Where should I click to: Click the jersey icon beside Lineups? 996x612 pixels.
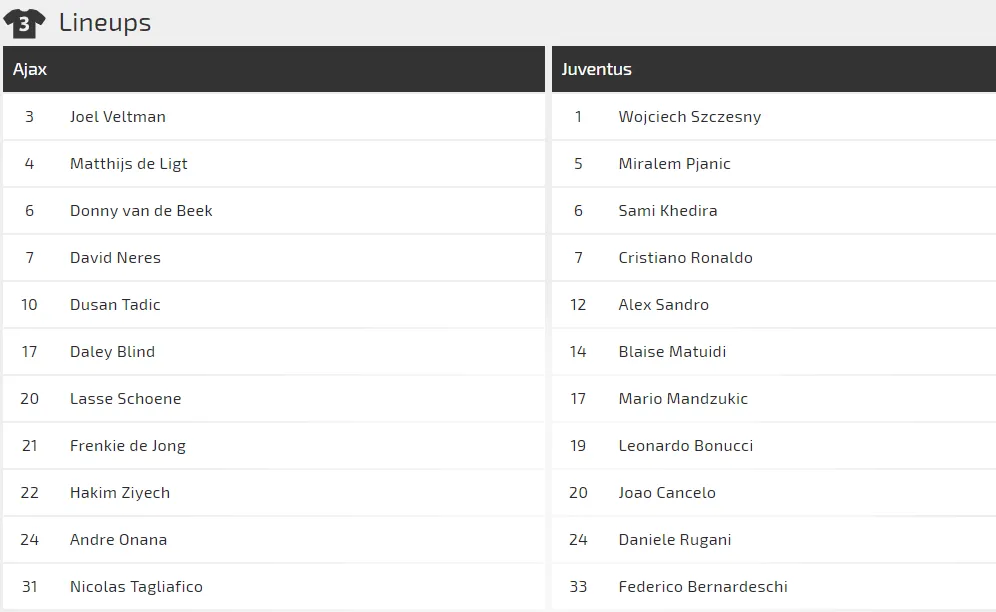click(x=24, y=22)
